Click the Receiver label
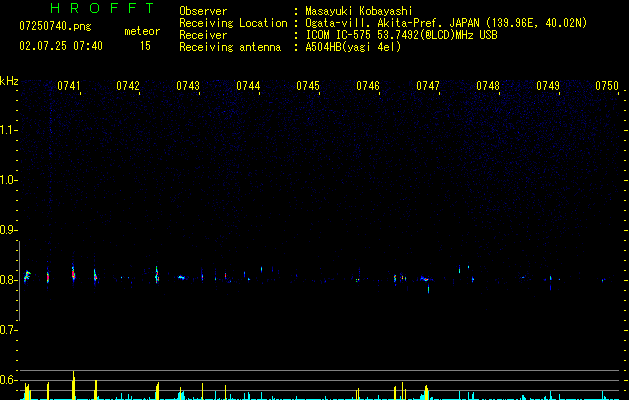629x400 pixels. point(203,35)
